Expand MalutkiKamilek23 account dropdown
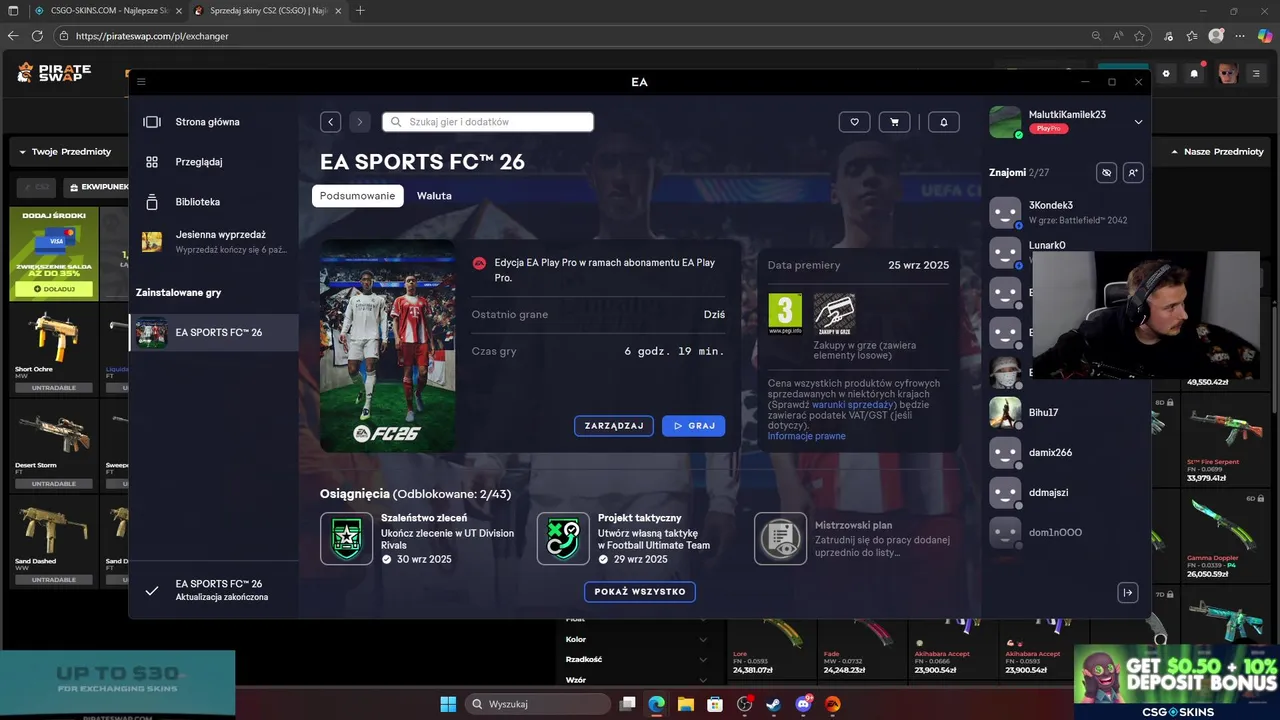 pos(1138,122)
